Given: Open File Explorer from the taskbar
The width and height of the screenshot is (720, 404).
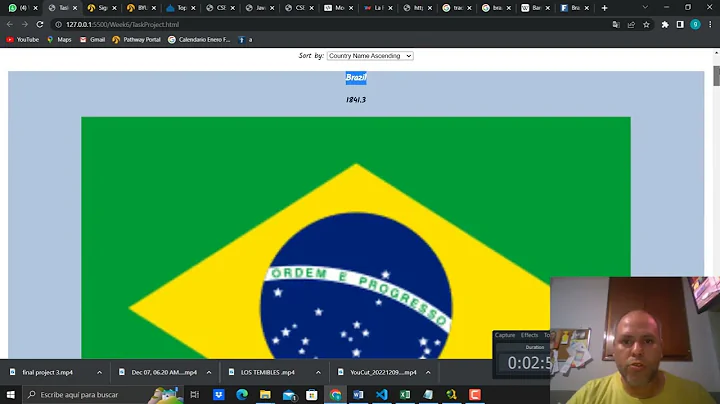Looking at the screenshot, I should pos(265,395).
